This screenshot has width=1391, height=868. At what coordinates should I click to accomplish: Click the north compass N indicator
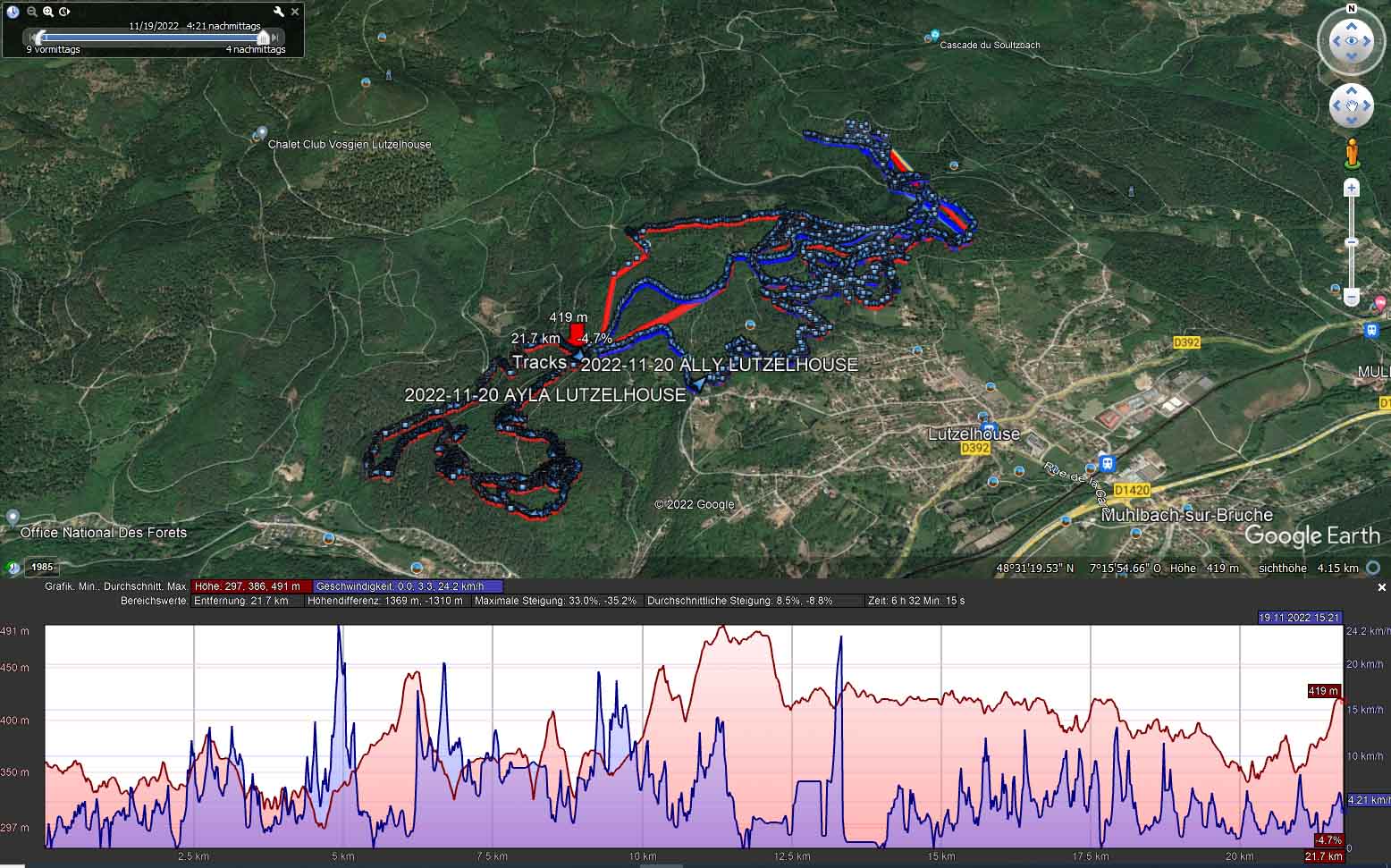click(1351, 9)
